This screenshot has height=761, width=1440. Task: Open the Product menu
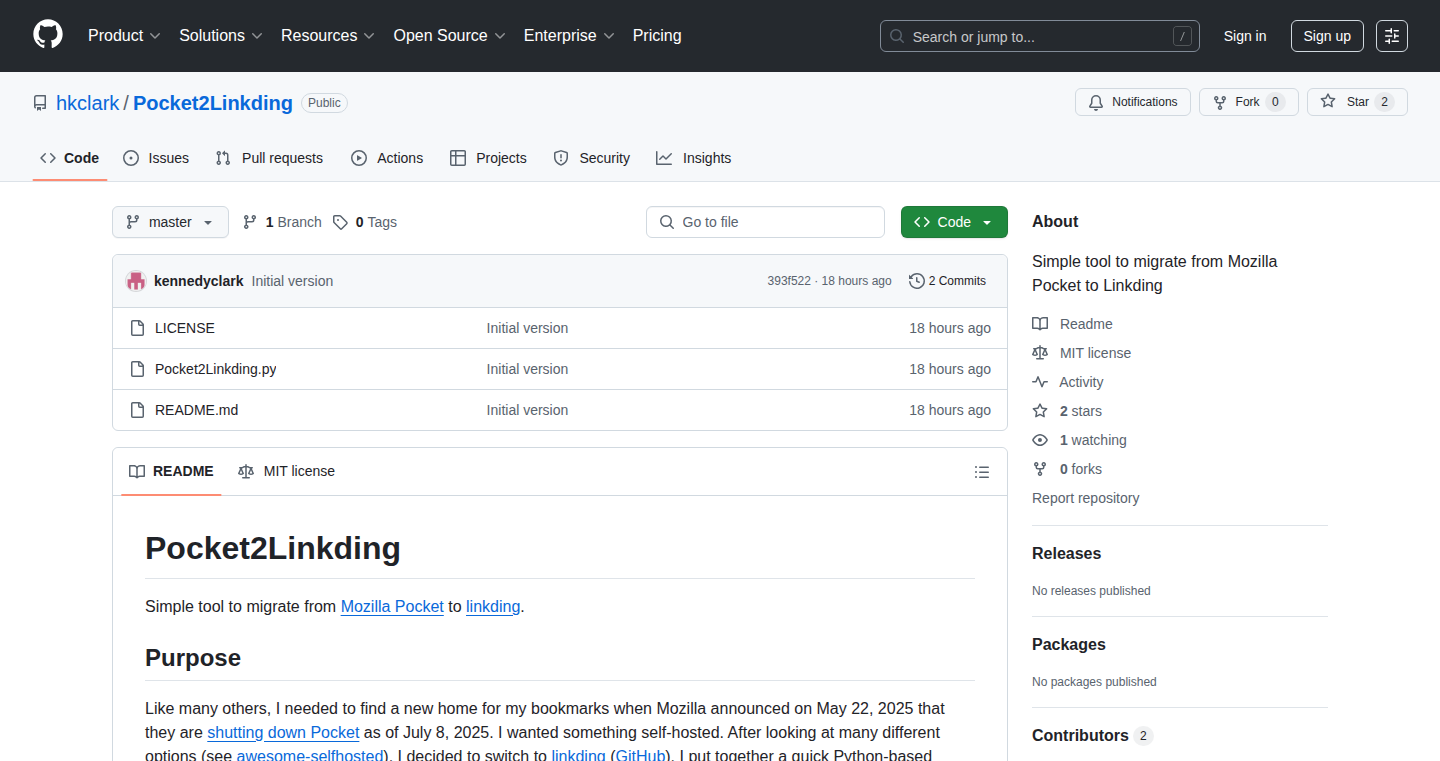pos(124,36)
